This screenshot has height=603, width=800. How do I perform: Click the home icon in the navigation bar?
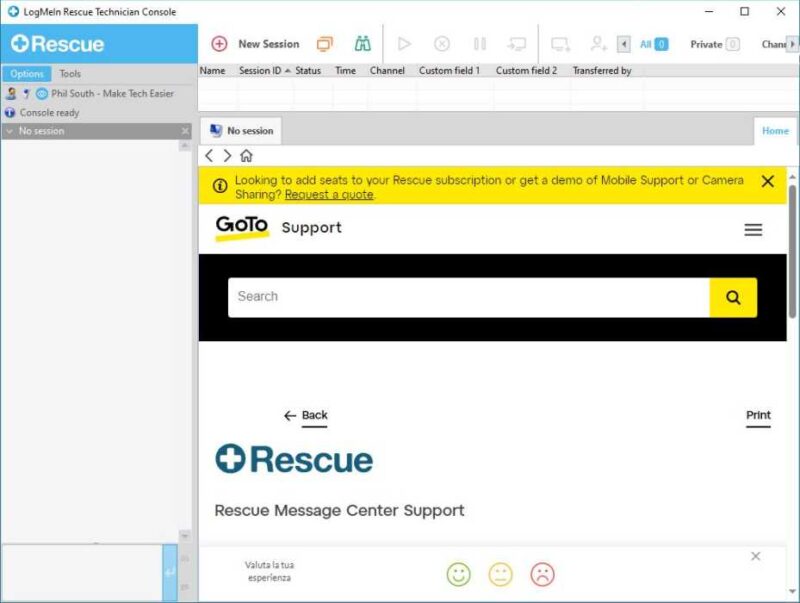[245, 156]
